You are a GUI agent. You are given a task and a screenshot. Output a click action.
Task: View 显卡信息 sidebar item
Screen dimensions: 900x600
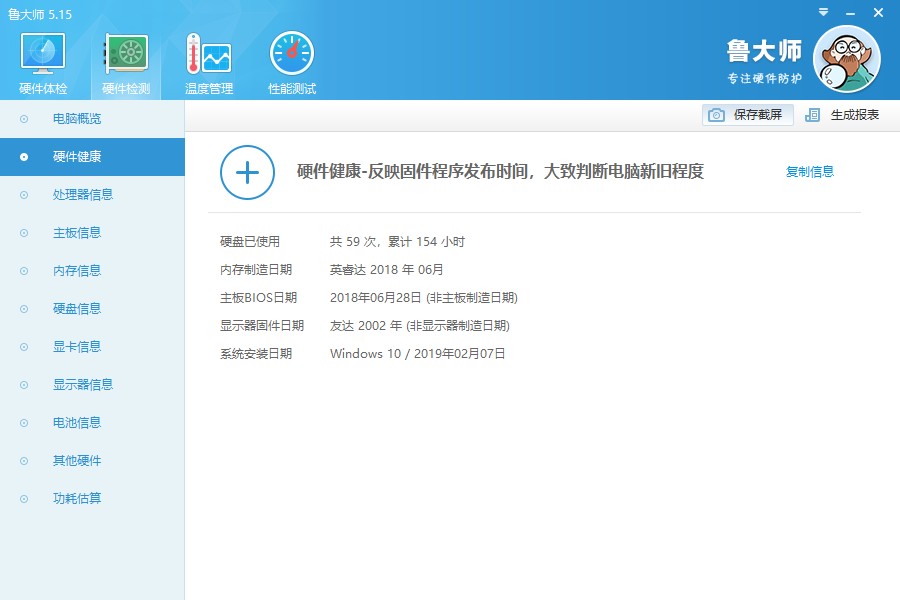click(x=77, y=347)
